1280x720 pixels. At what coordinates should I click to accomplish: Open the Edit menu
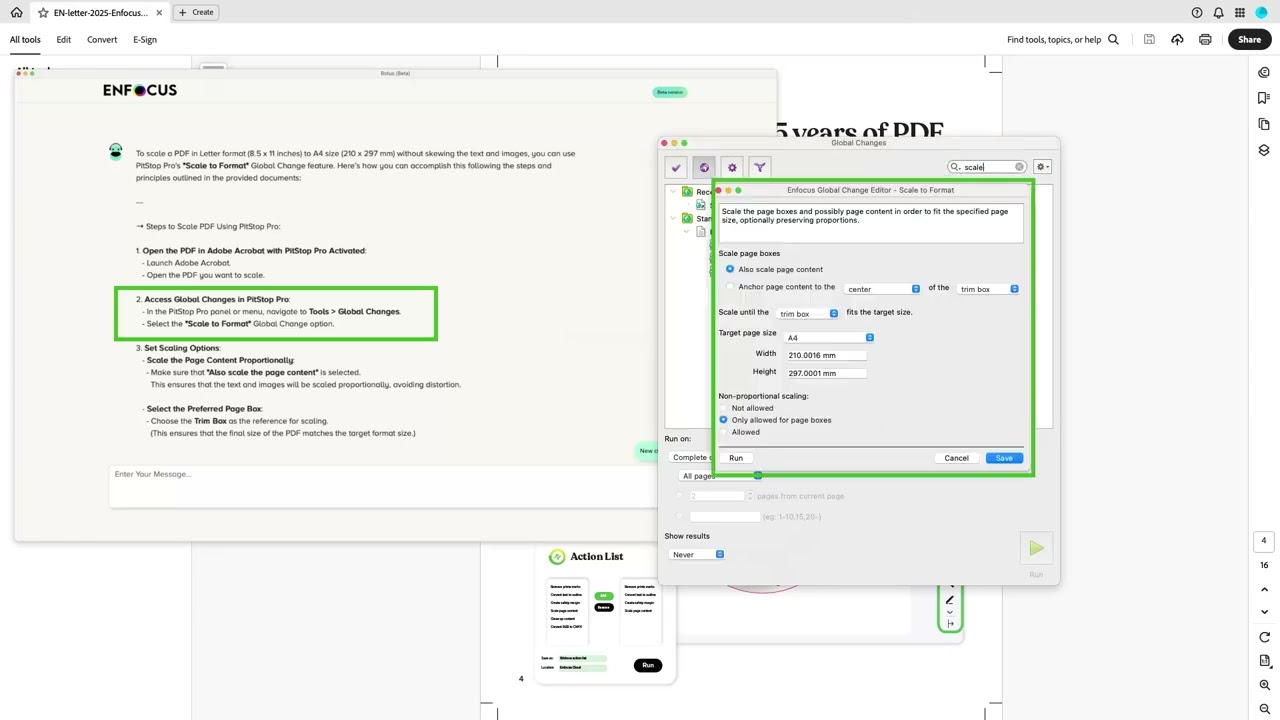coord(64,40)
